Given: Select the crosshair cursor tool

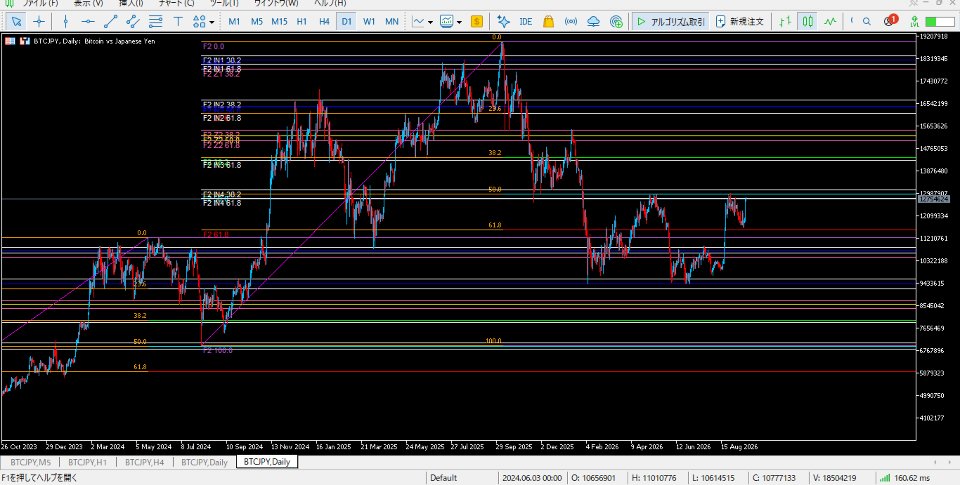Looking at the screenshot, I should click(39, 21).
